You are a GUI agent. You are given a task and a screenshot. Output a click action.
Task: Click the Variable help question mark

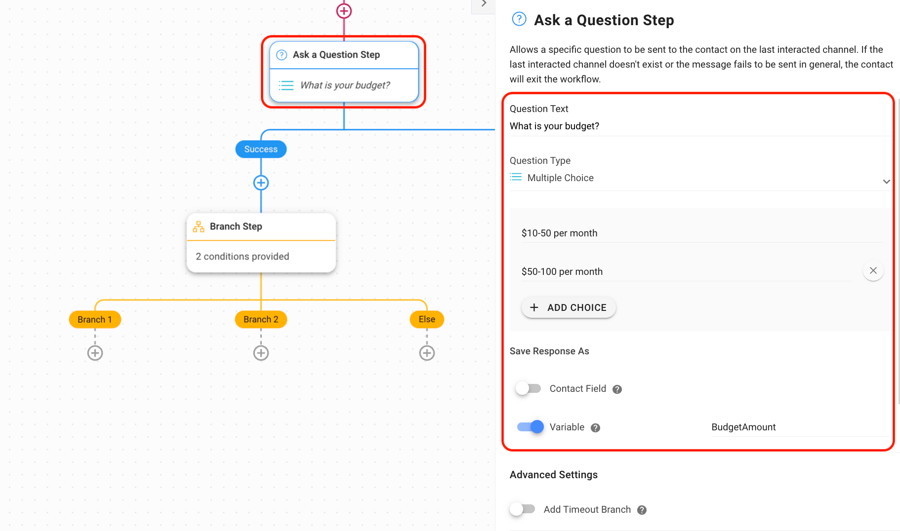tap(595, 428)
